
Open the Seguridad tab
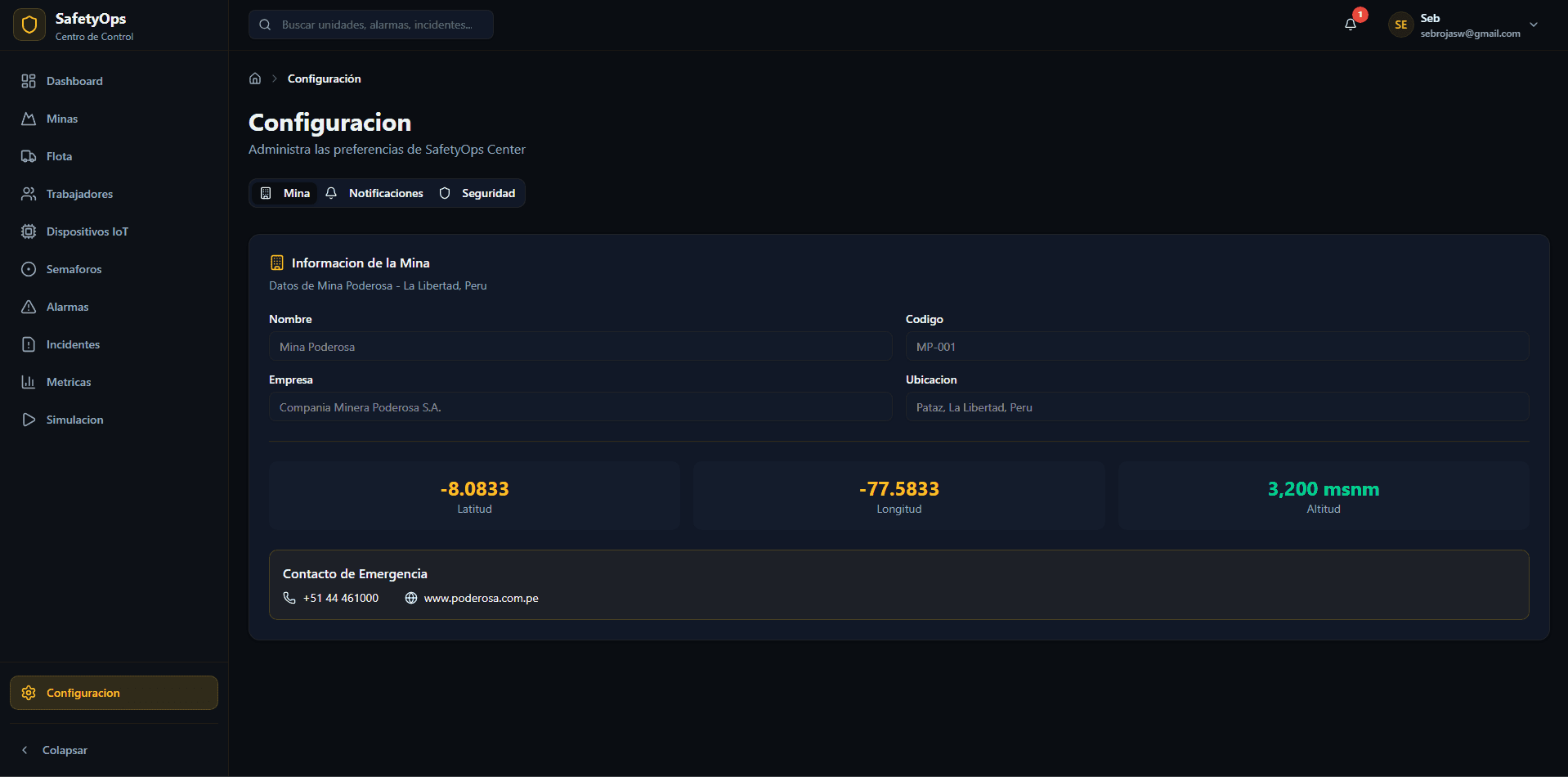[478, 193]
